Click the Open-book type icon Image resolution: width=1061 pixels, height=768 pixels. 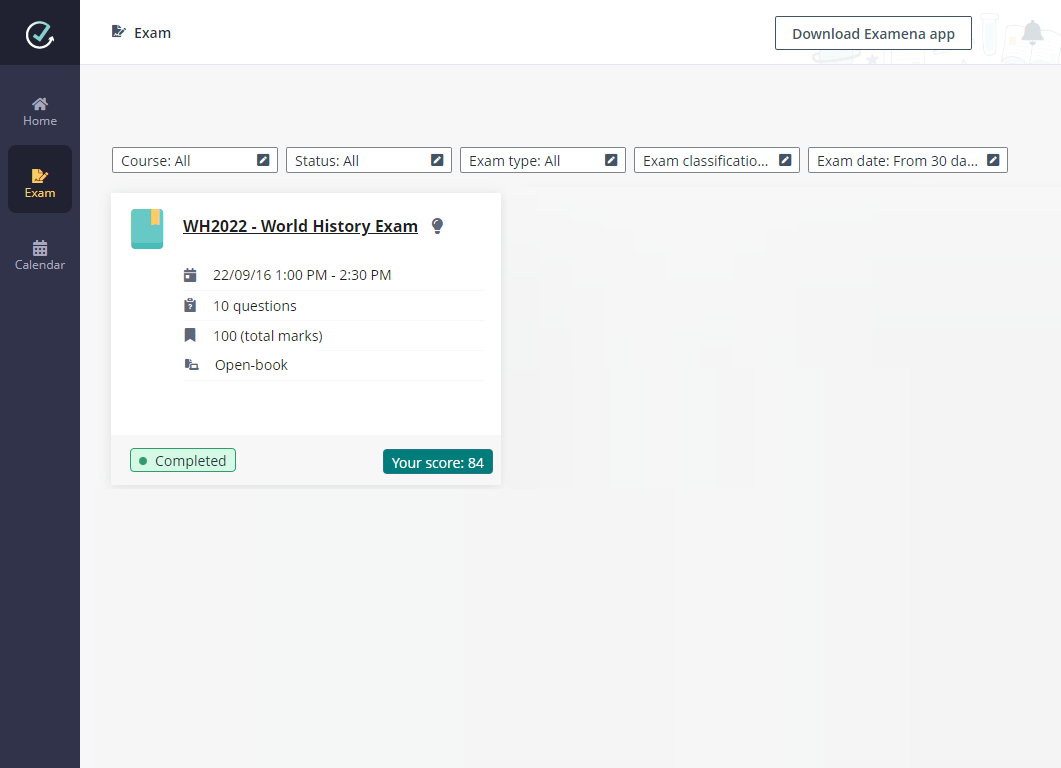pos(191,365)
